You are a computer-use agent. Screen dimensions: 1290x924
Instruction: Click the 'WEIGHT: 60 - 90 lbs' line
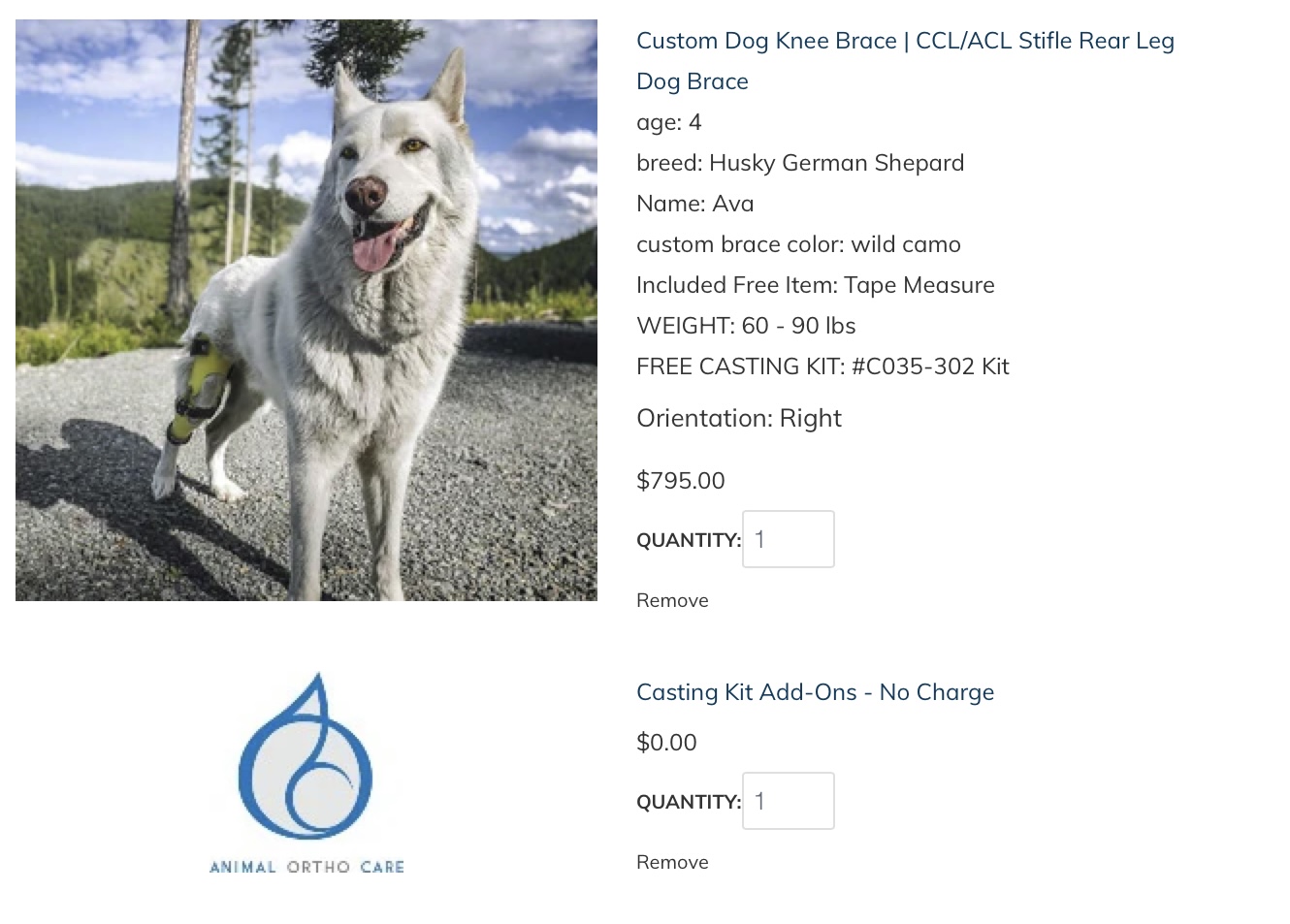[746, 326]
